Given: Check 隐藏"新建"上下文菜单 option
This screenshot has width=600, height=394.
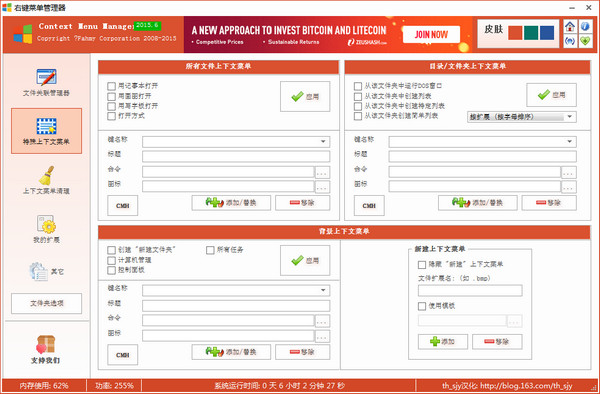Looking at the screenshot, I should 422,265.
